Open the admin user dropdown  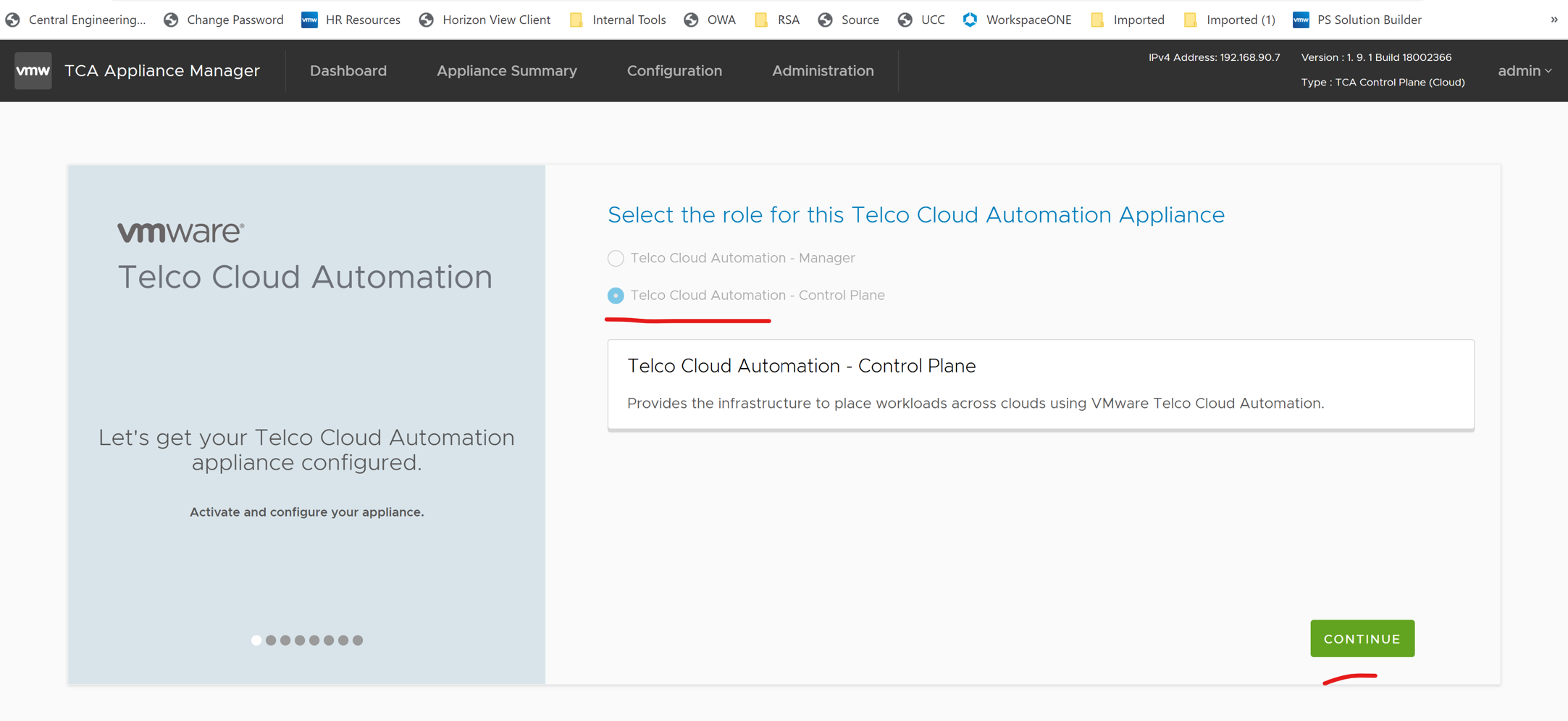(1524, 70)
